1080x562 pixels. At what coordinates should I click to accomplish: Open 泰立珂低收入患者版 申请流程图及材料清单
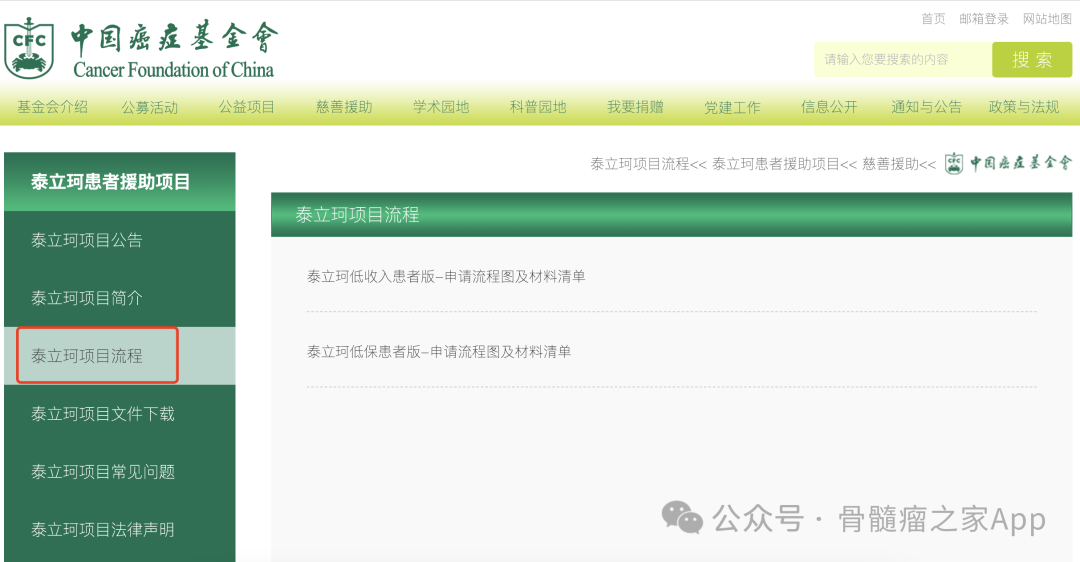(x=446, y=276)
